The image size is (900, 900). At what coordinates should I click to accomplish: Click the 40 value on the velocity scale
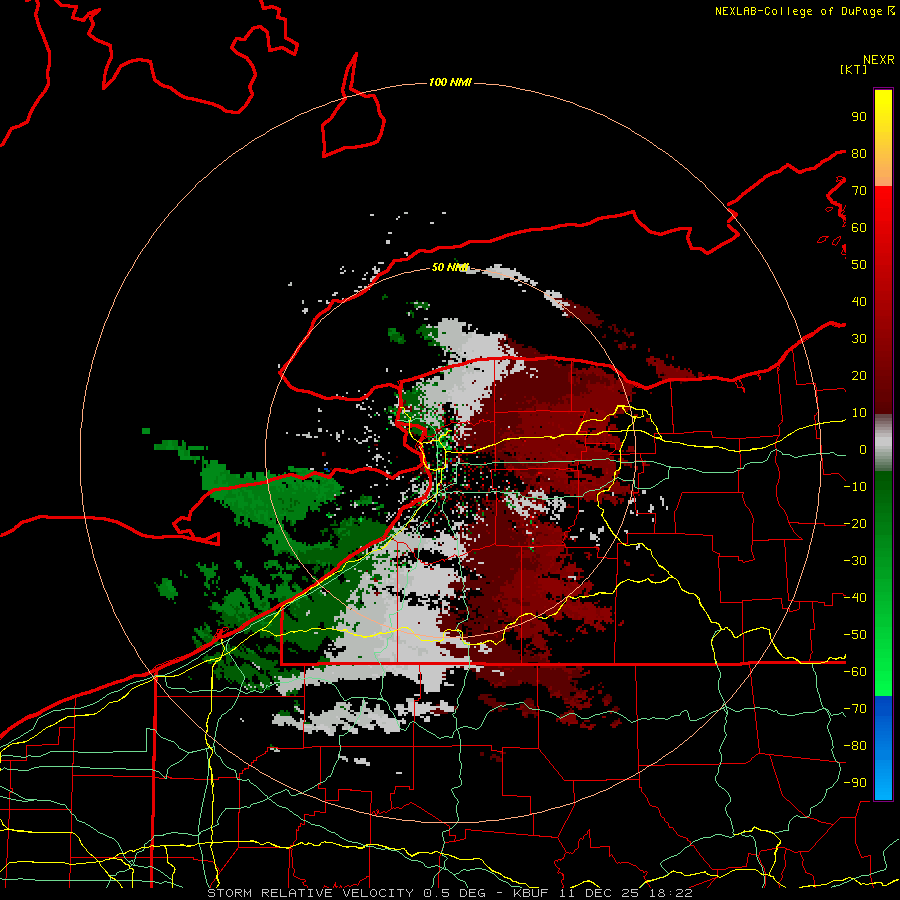coord(859,302)
